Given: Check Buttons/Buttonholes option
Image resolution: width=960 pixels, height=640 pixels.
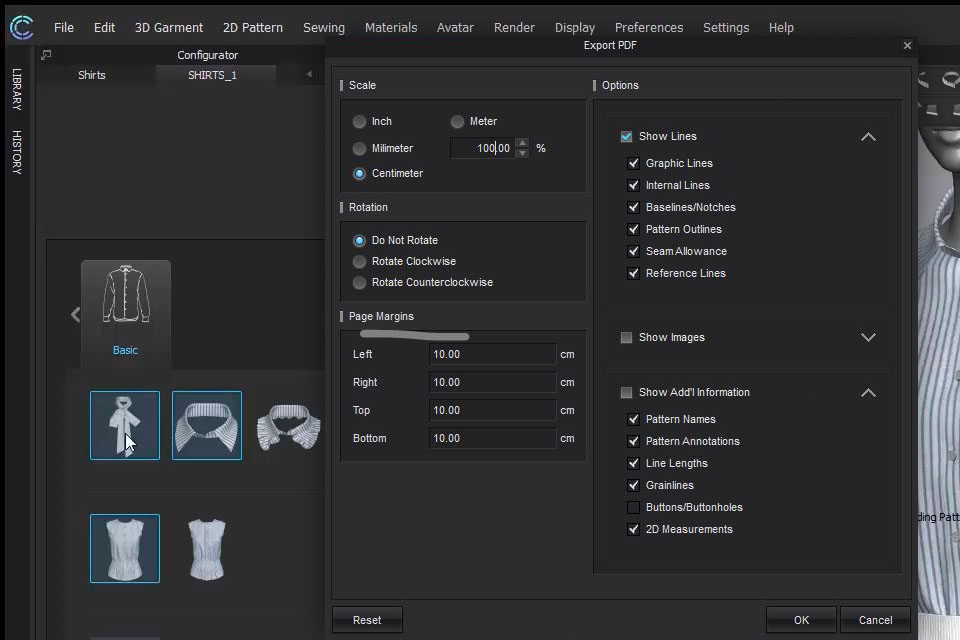Looking at the screenshot, I should click(x=634, y=508).
